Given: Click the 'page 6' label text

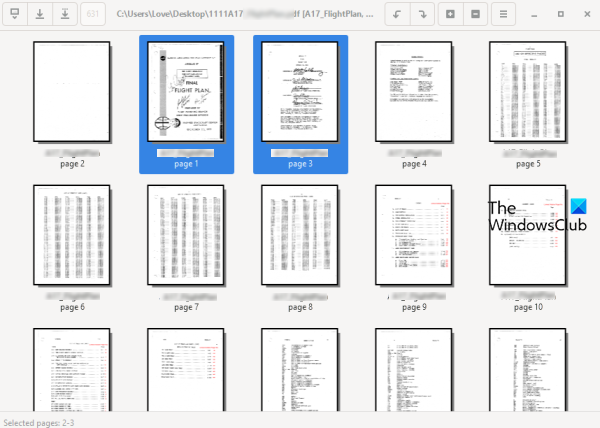Looking at the screenshot, I should pos(72,307).
